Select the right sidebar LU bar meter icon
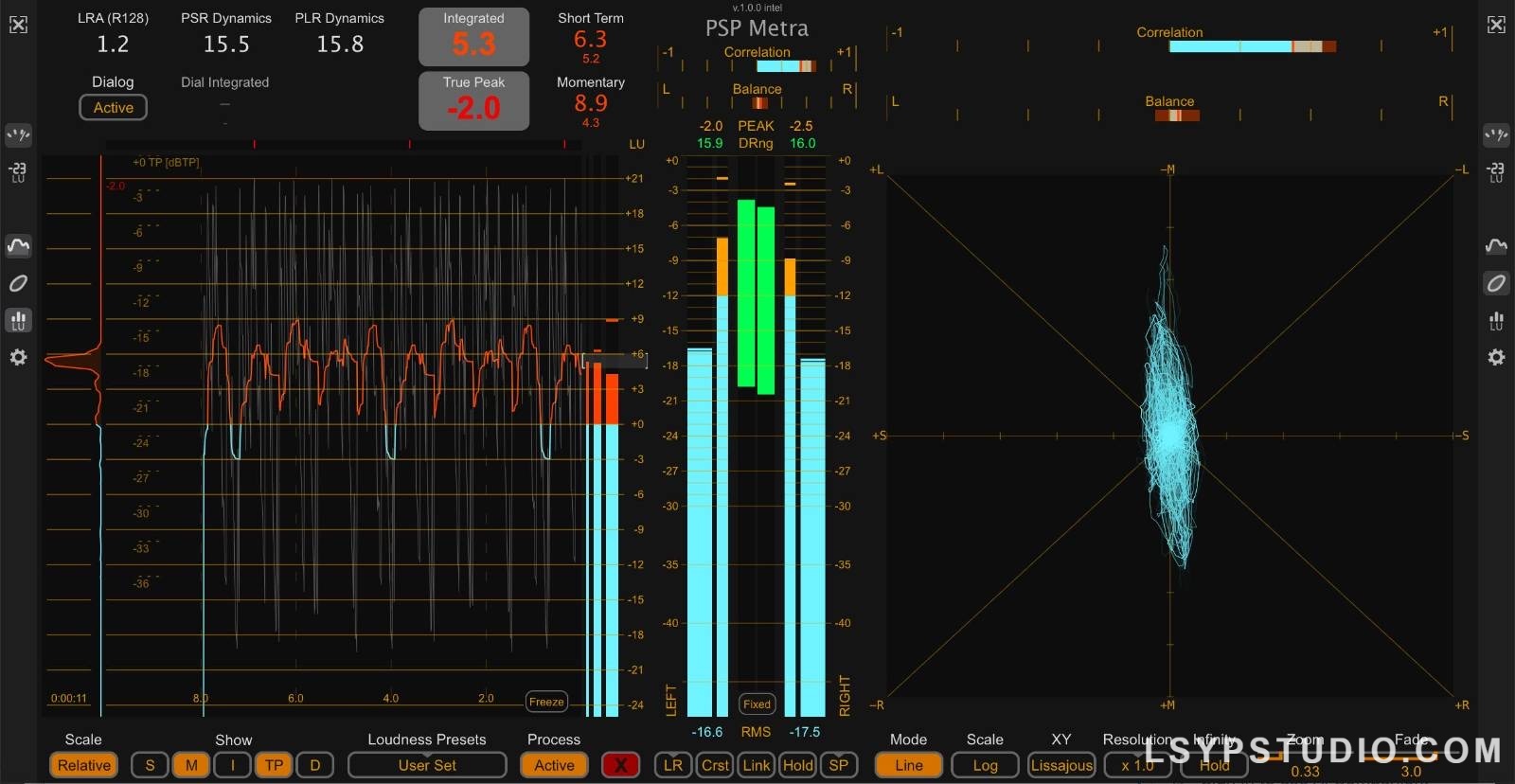The width and height of the screenshot is (1515, 784). [1496, 321]
